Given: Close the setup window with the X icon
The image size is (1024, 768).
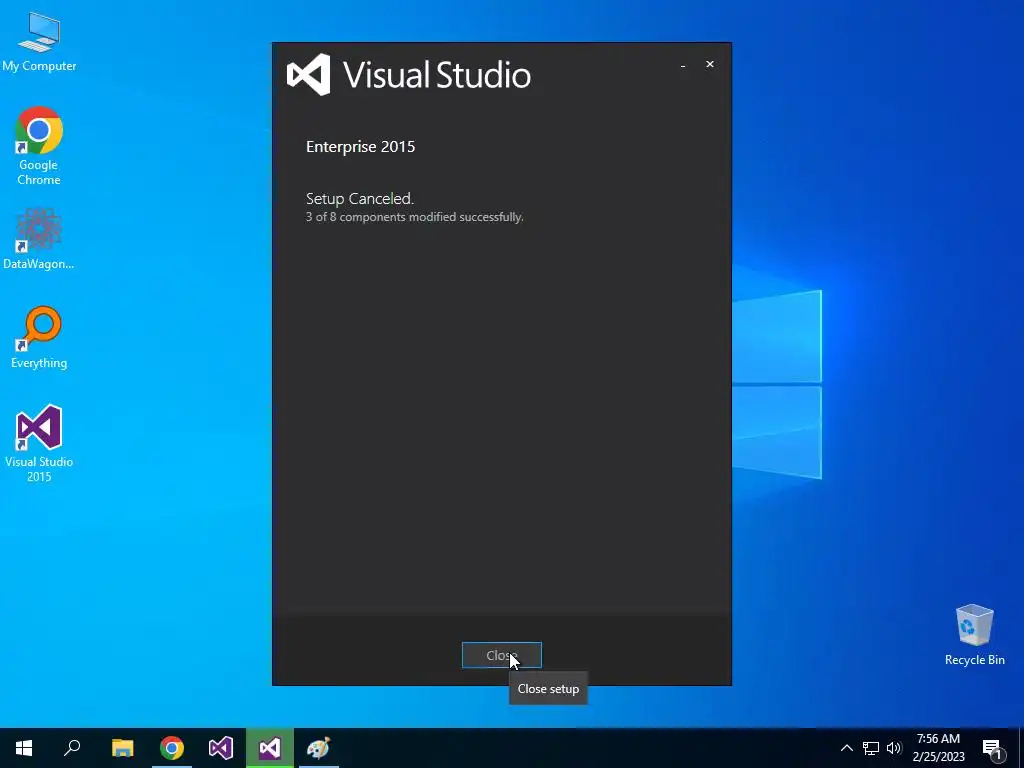Looking at the screenshot, I should 710,64.
